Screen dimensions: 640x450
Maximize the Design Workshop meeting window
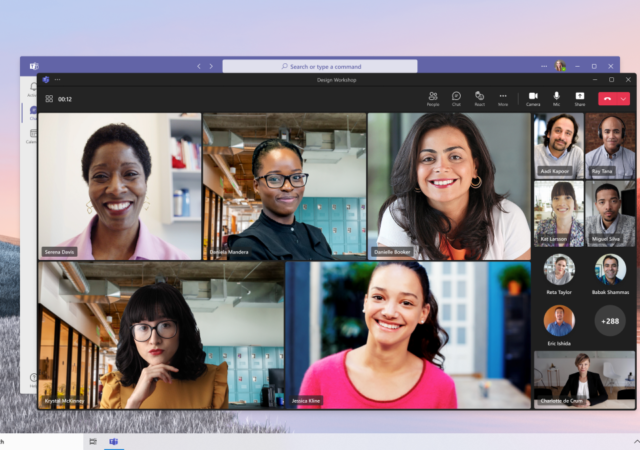(x=611, y=80)
